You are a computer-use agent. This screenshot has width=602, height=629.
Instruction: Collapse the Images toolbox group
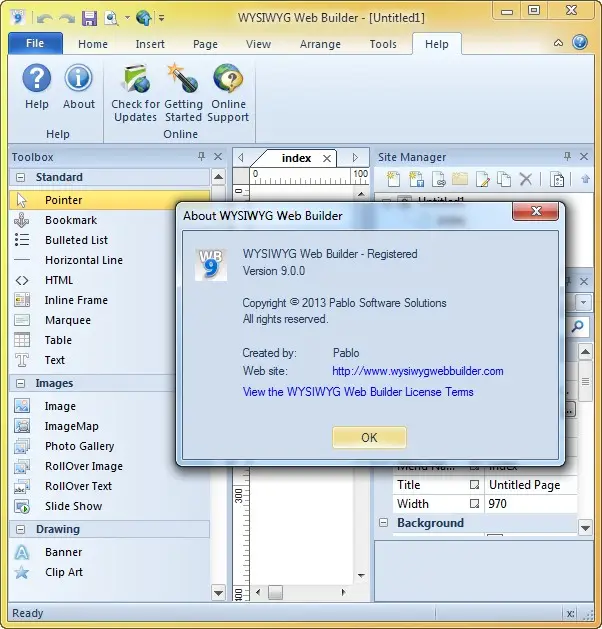pyautogui.click(x=20, y=383)
